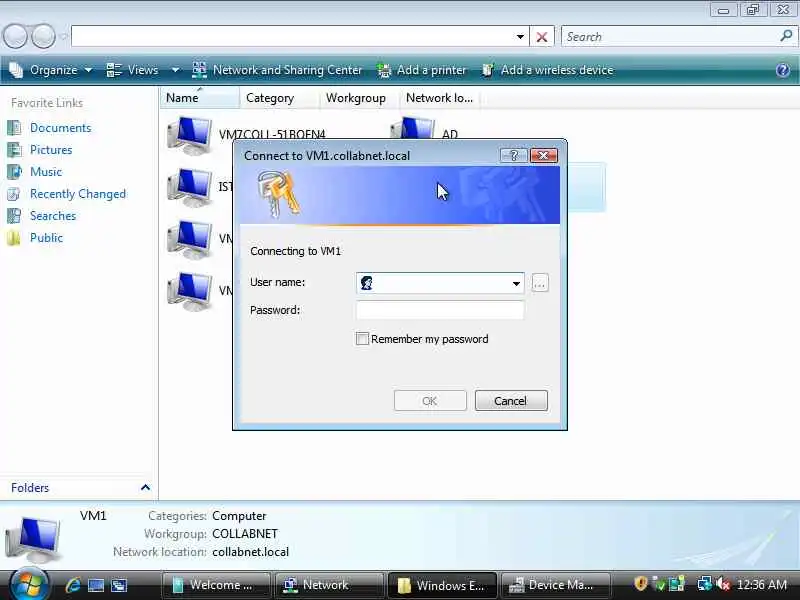Open Recently Changed favorite link
800x600 pixels.
point(78,194)
